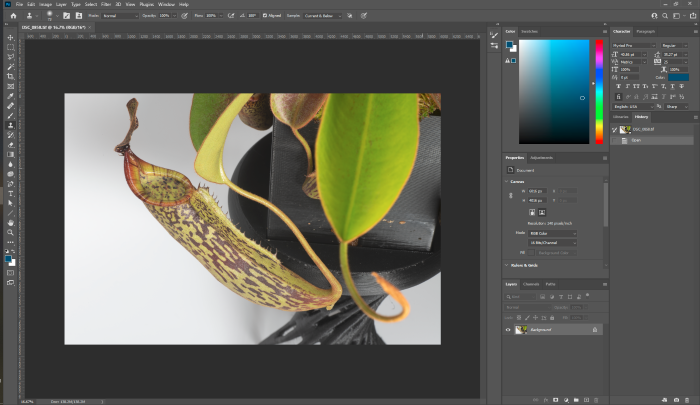
Task: Select the Move tool
Action: (10, 38)
